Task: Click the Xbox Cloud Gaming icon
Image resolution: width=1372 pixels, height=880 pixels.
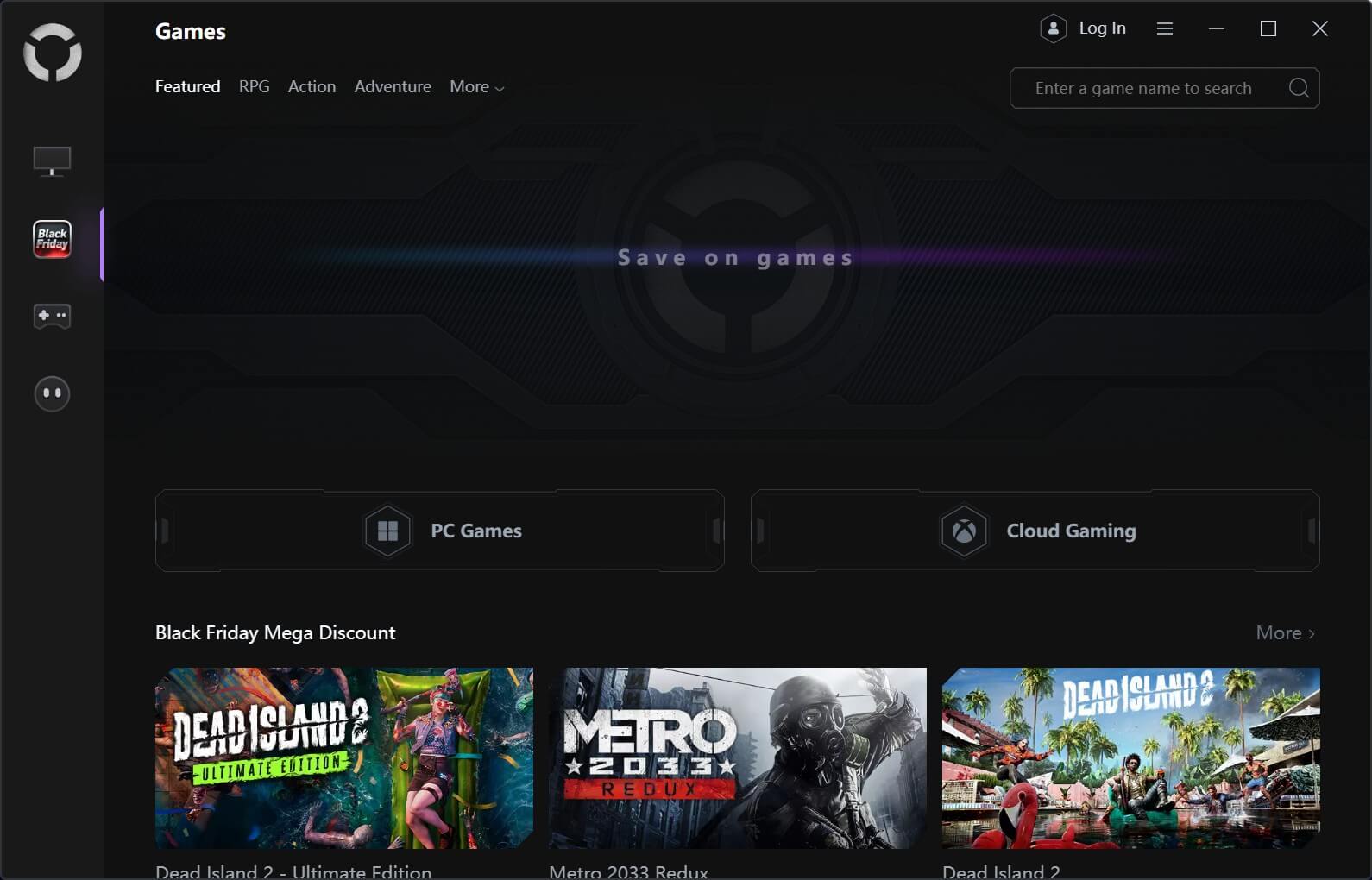Action: click(963, 531)
